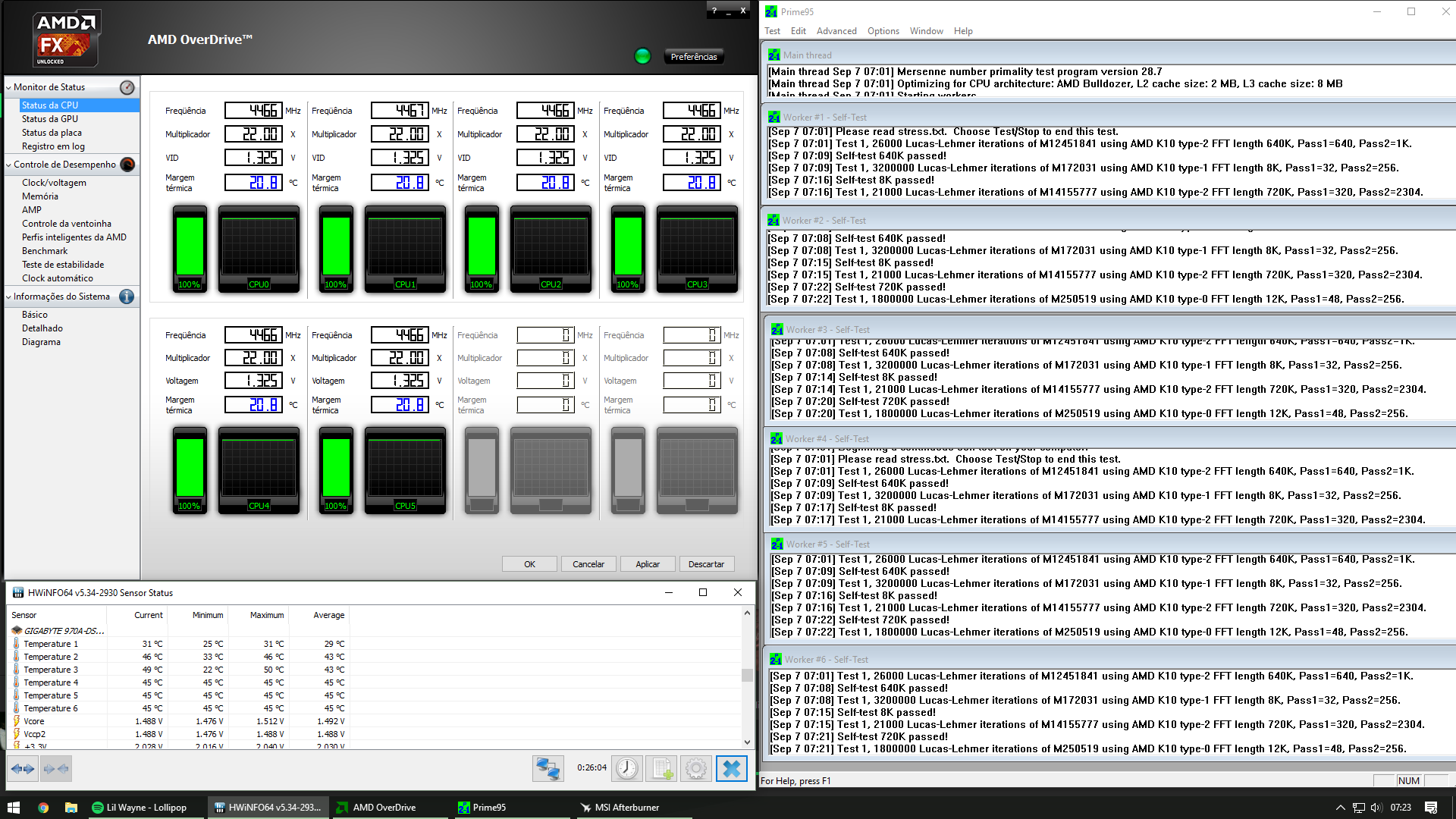Open Clock/voltagem settings
1456x819 pixels.
click(x=54, y=183)
